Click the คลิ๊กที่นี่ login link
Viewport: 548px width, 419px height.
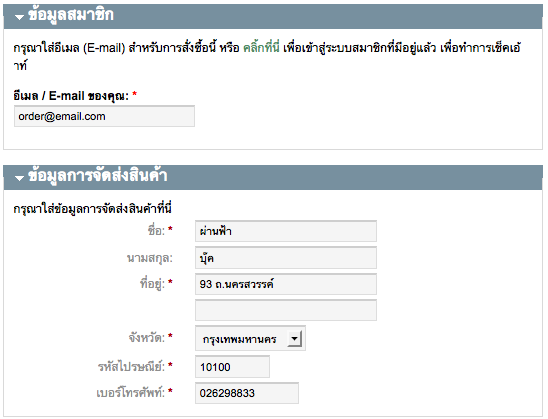pyautogui.click(x=261, y=48)
